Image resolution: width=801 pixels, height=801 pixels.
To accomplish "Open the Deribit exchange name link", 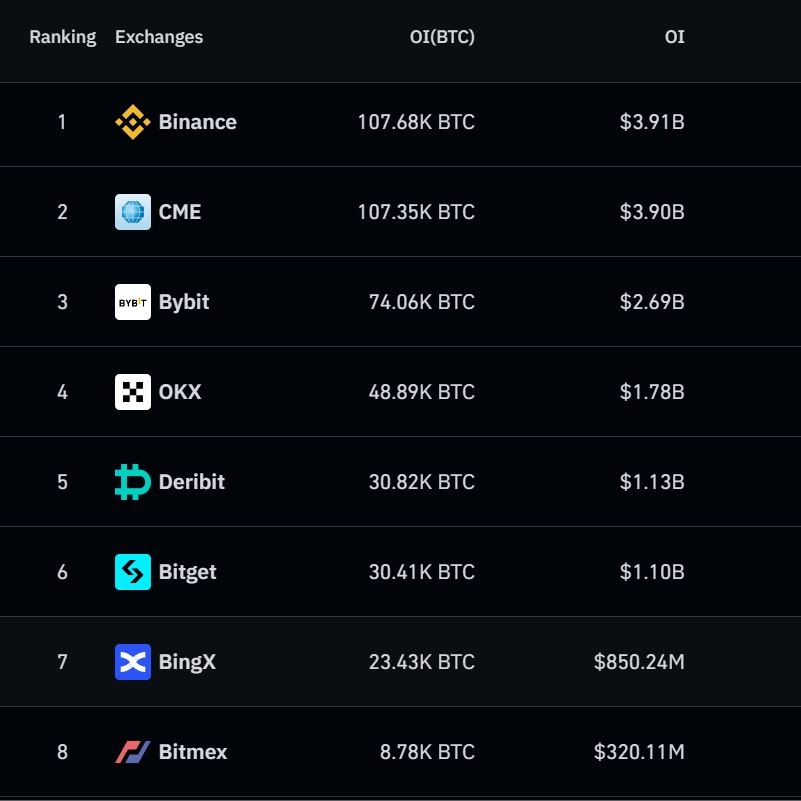I will coord(192,482).
